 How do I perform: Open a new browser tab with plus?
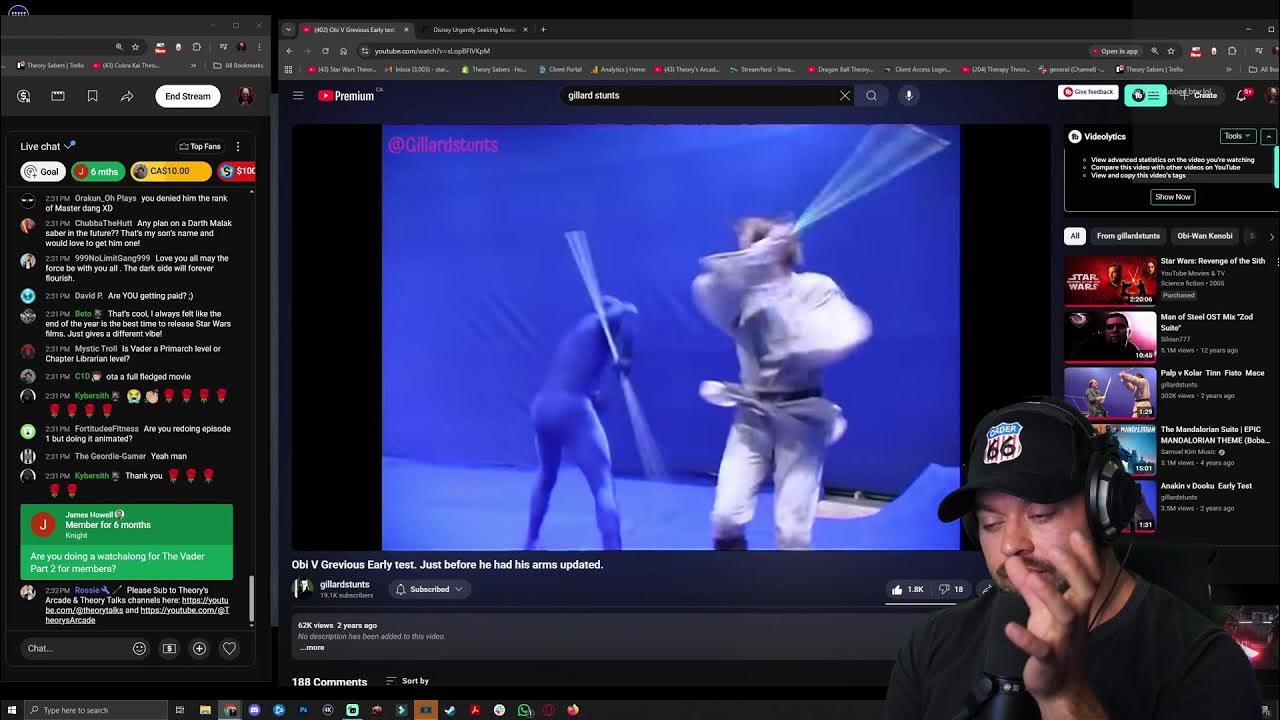coord(543,29)
